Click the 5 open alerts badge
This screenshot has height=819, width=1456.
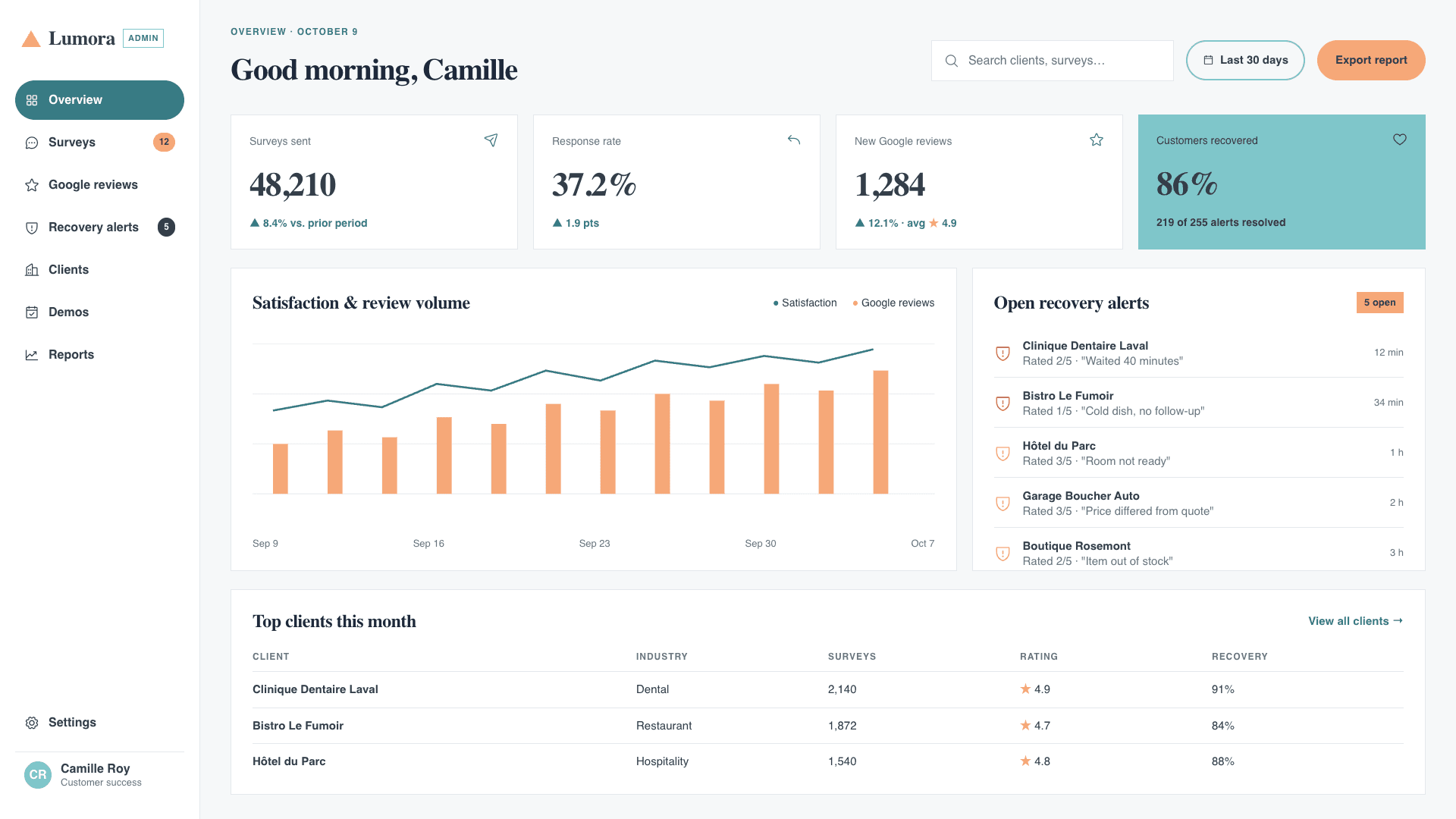tap(1379, 303)
